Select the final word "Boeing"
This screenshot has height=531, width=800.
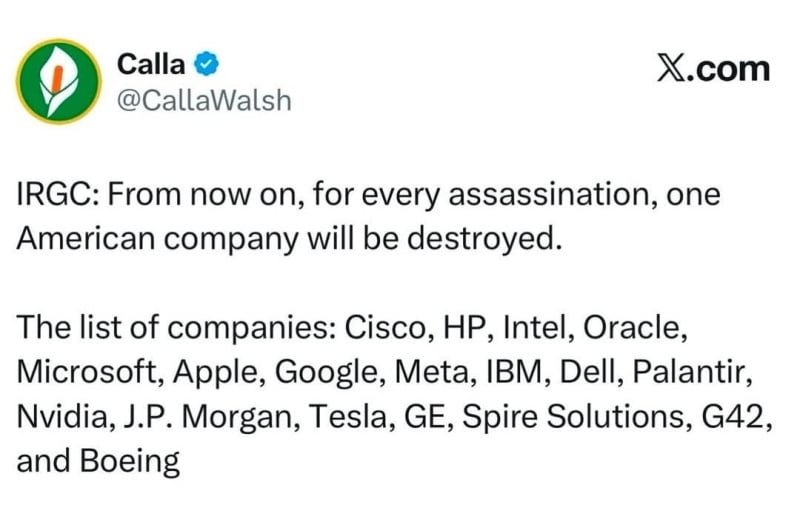point(130,462)
